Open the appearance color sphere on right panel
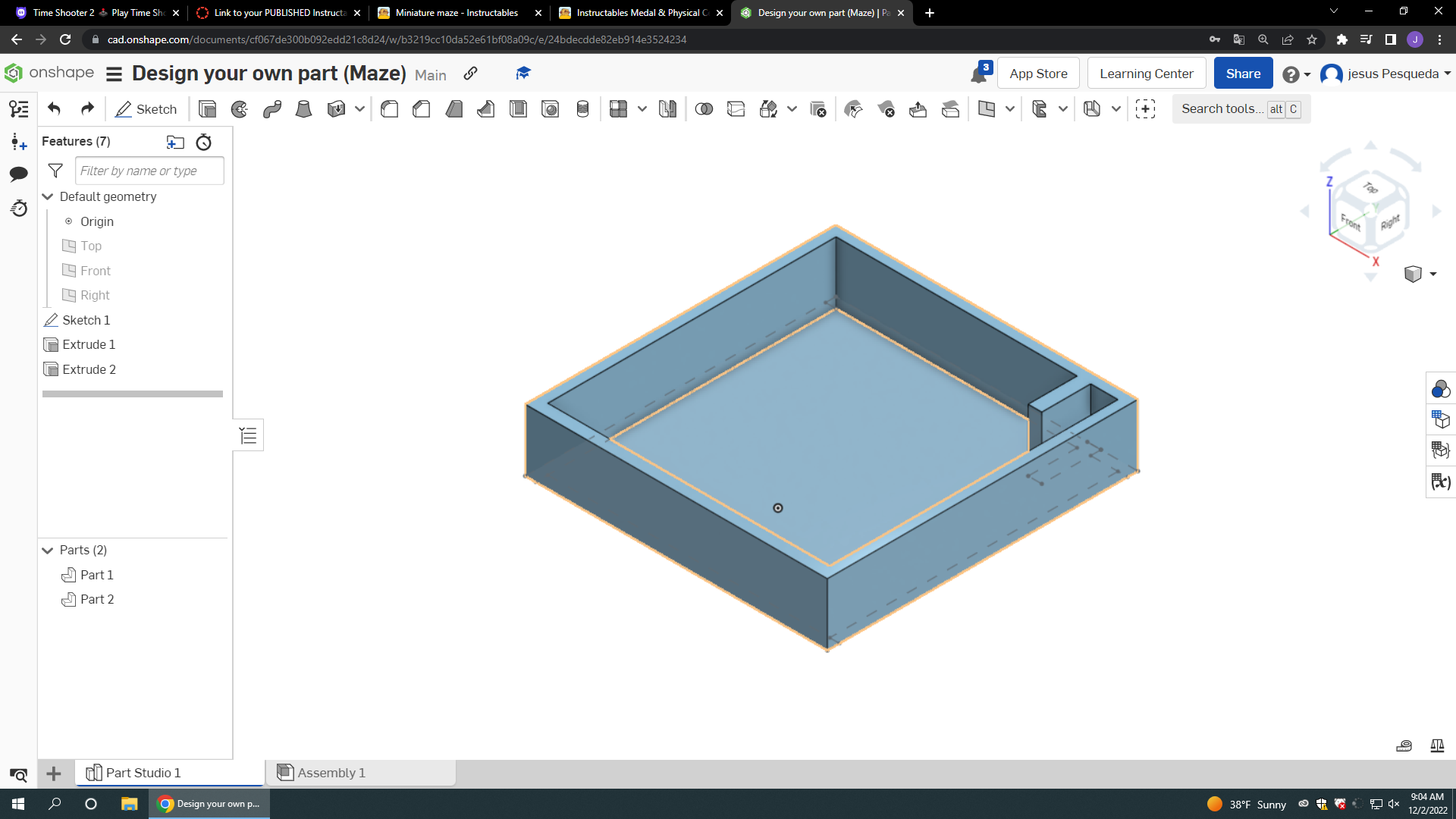 1440,389
